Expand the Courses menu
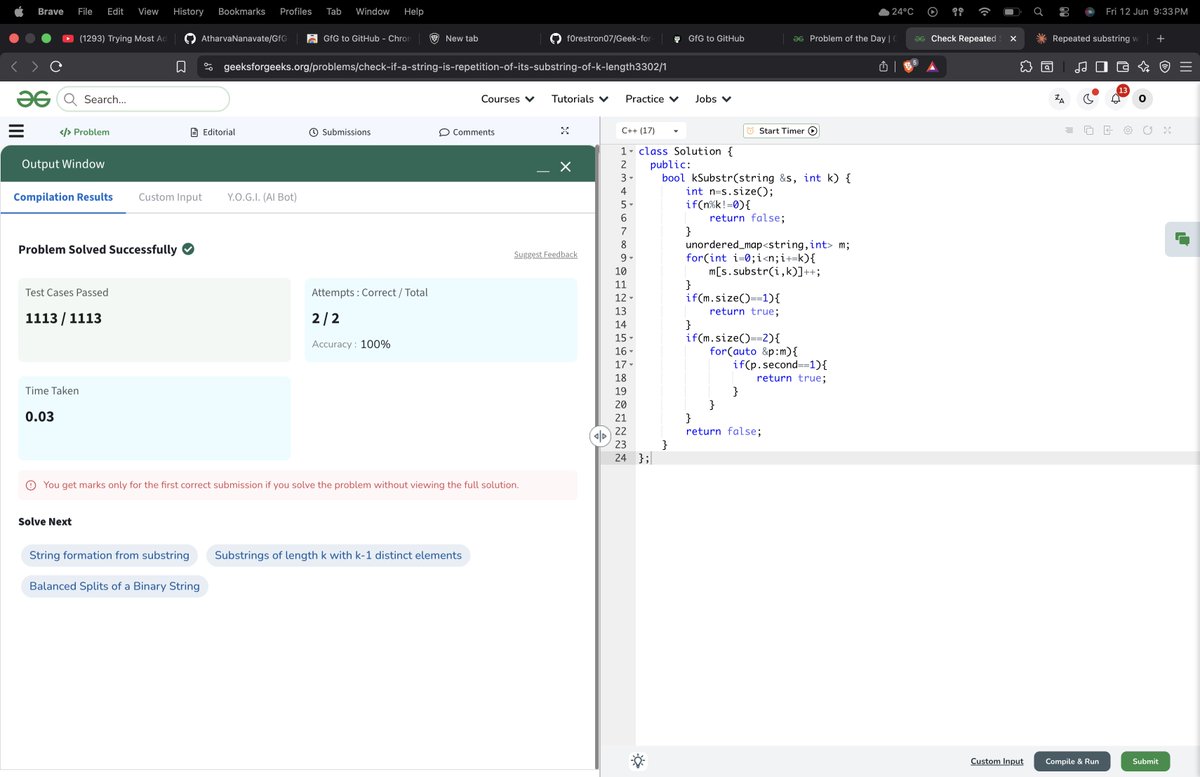 [x=507, y=99]
